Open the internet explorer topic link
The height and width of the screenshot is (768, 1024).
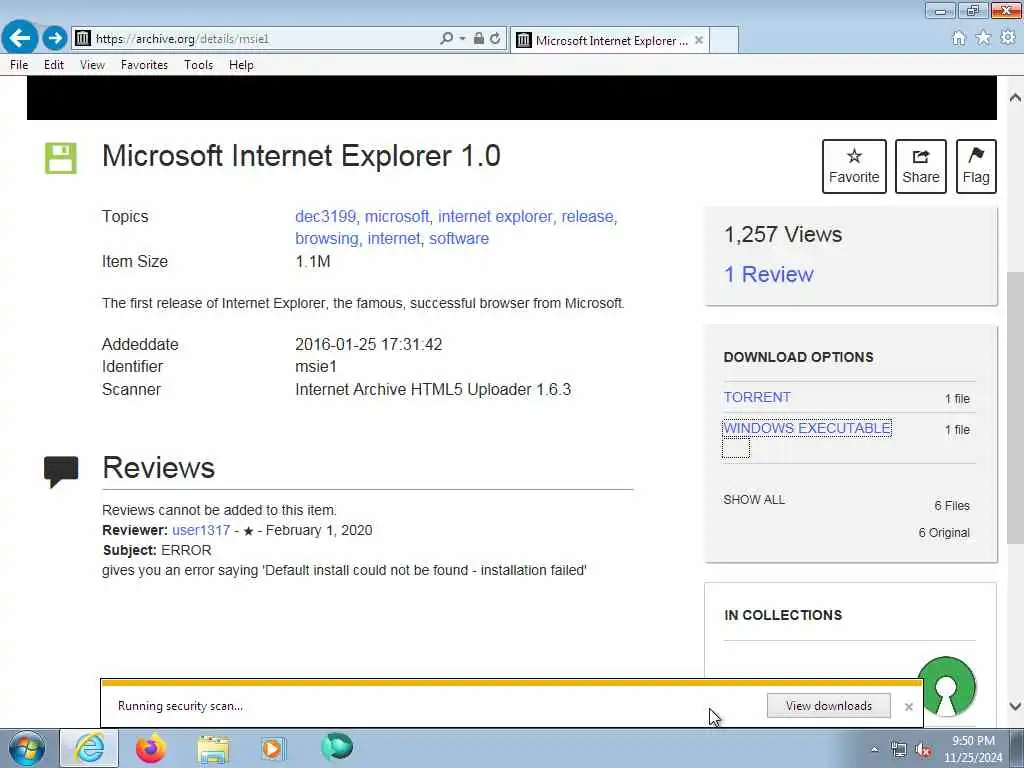click(495, 216)
